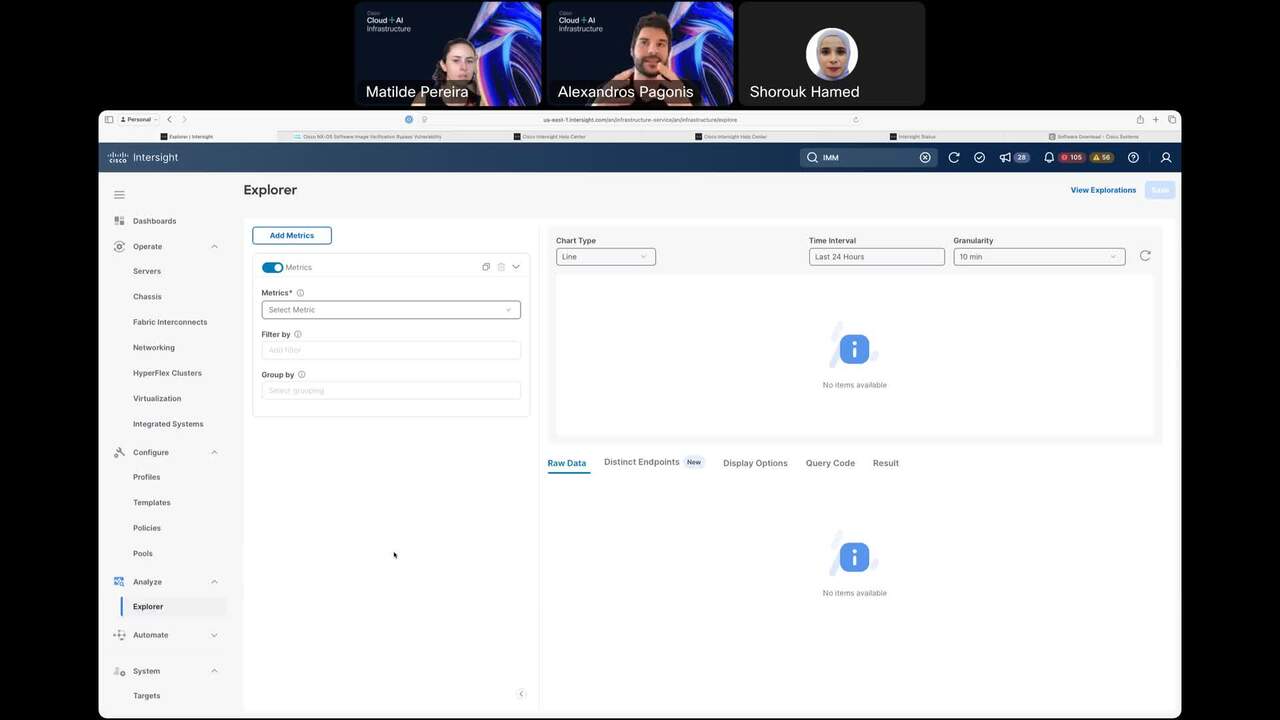Click browser back arrow
Viewport: 1280px width, 720px height.
tap(169, 119)
